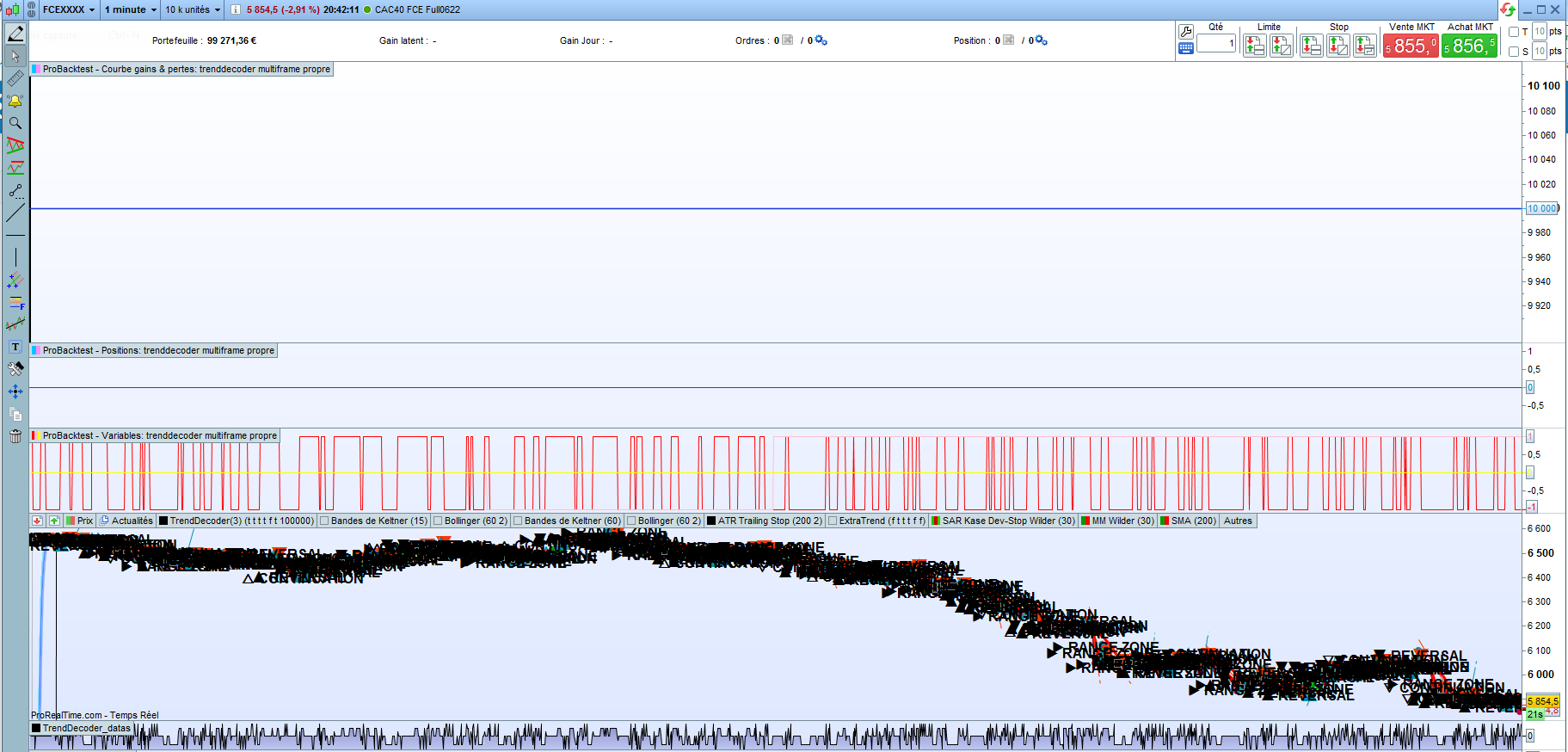Select the arrow cursor tool
1568x752 pixels.
tap(15, 57)
